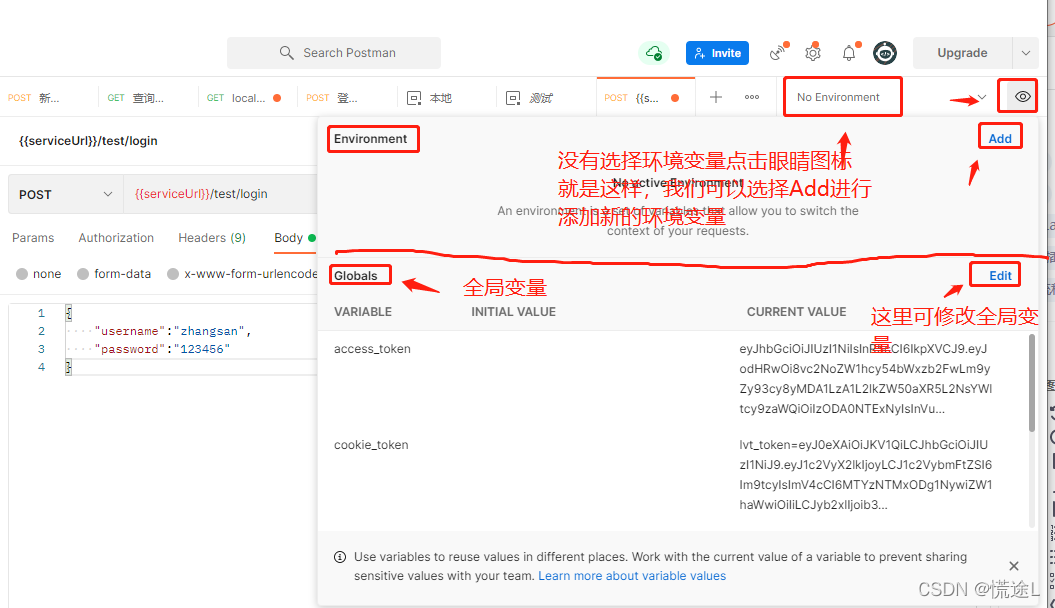This screenshot has width=1055, height=608.
Task: Click the cookie_token variable name
Action: [371, 445]
